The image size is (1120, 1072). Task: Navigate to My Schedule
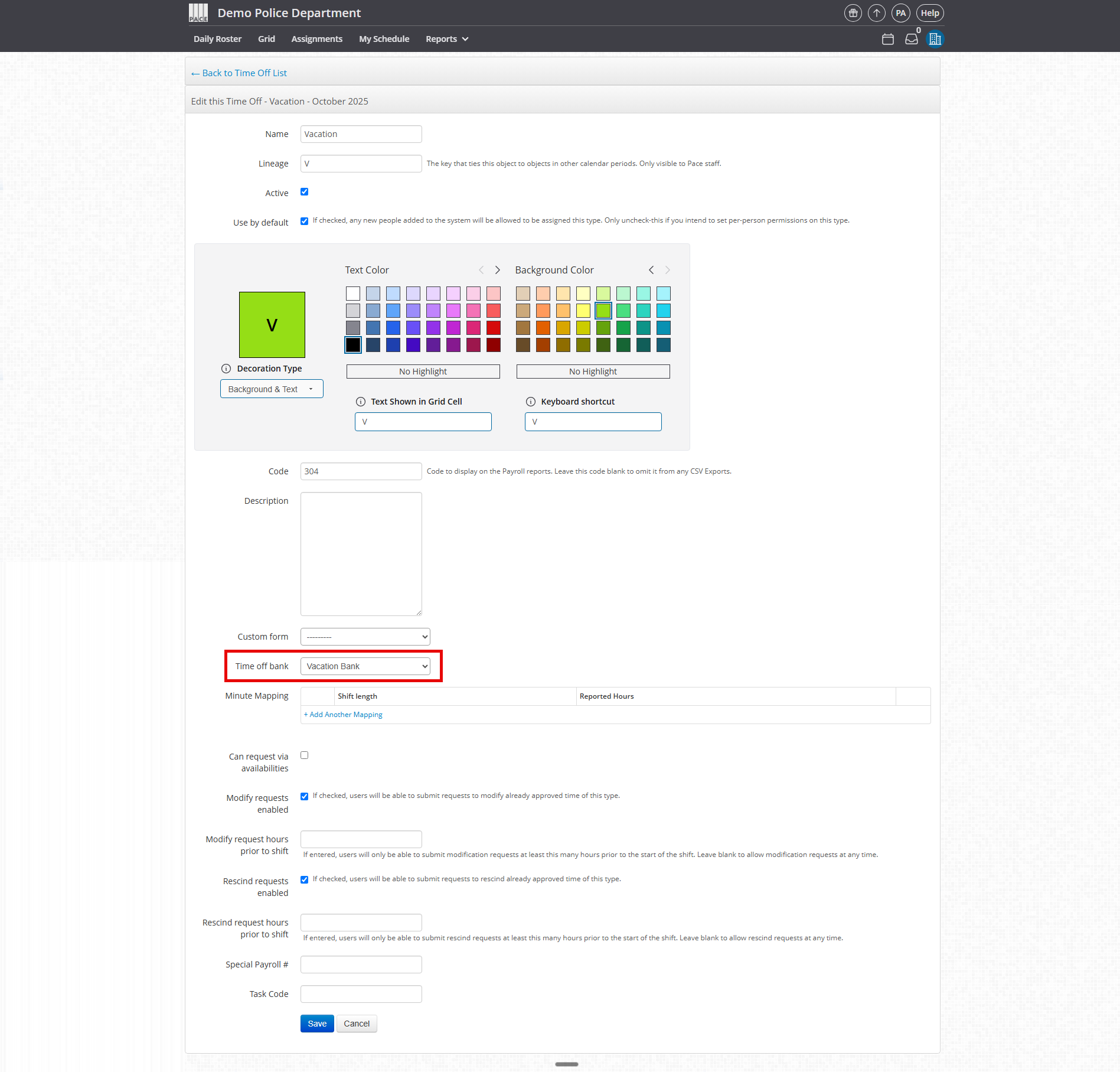[384, 39]
